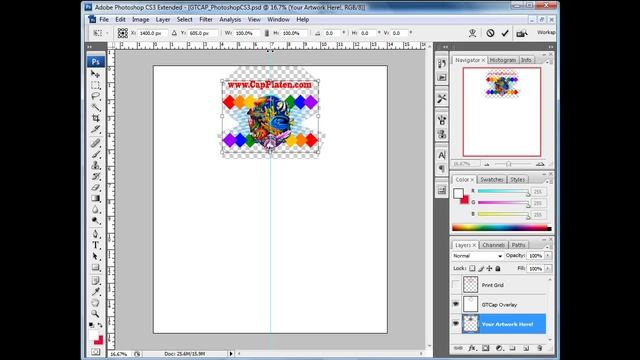640x360 pixels.
Task: Select the Pen tool
Action: [x=96, y=234]
